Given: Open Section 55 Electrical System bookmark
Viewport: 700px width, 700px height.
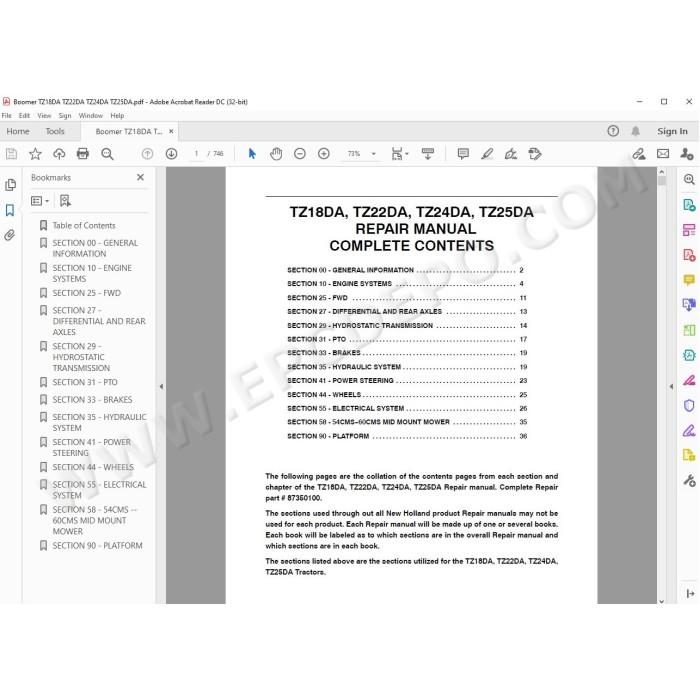Looking at the screenshot, I should click(99, 490).
